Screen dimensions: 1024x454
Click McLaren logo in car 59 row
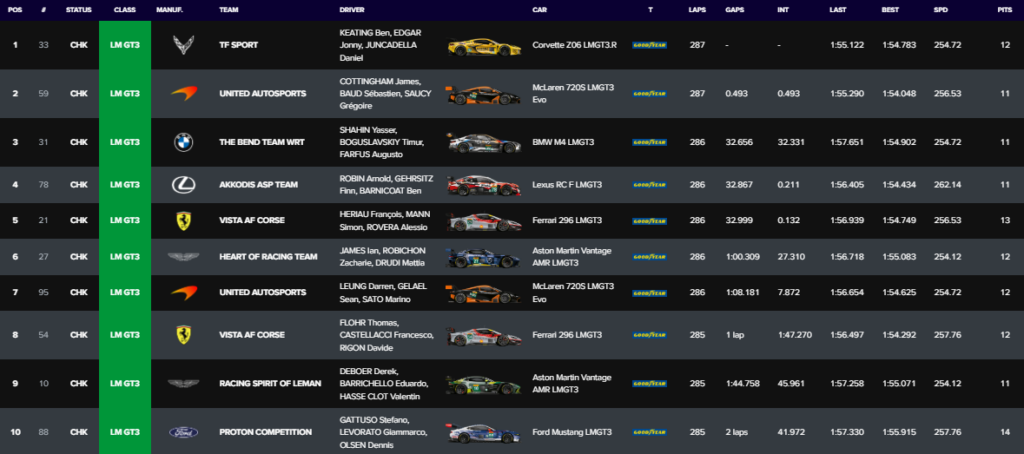[x=184, y=93]
